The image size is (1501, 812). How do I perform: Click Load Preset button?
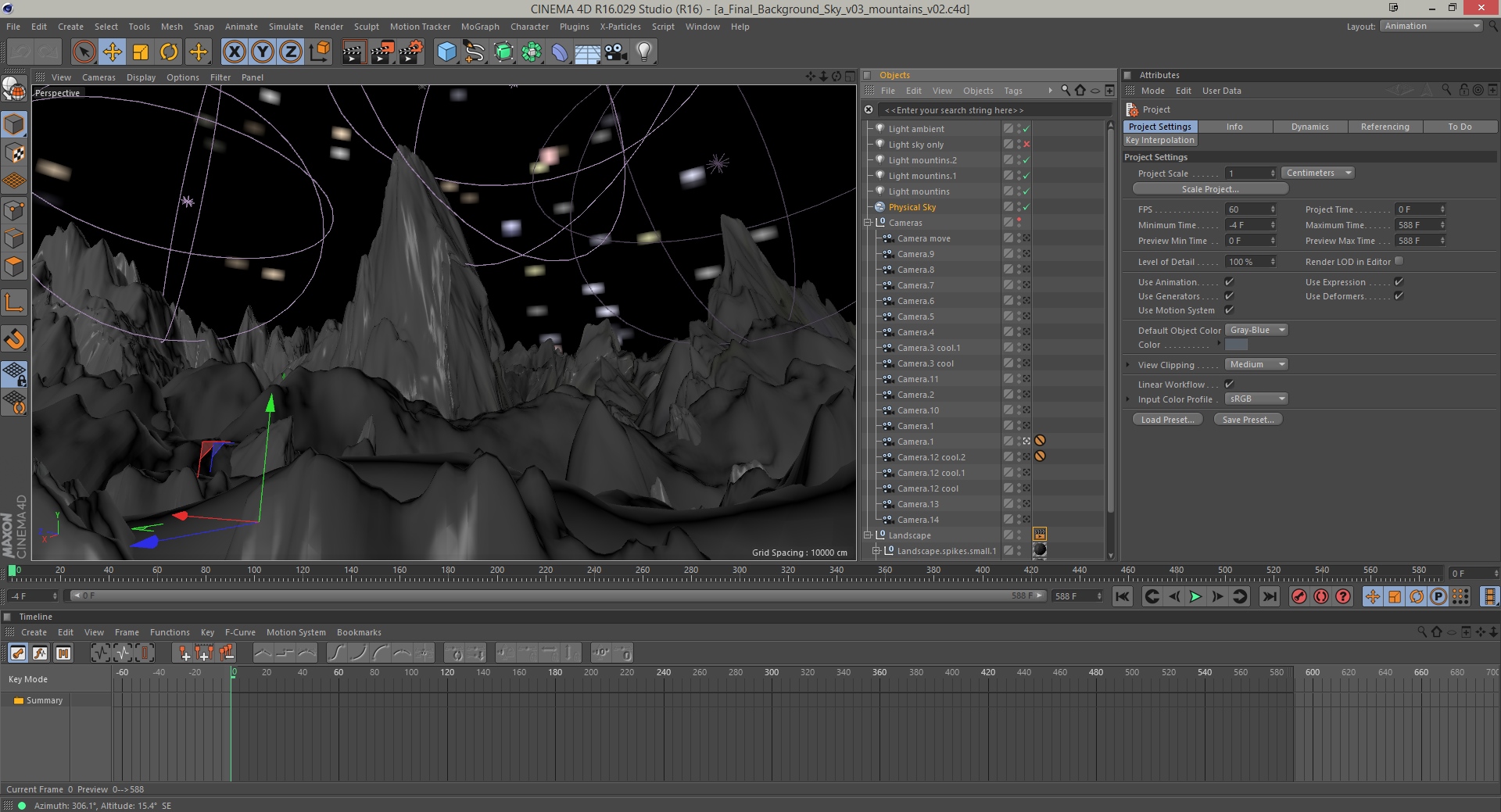pyautogui.click(x=1167, y=420)
